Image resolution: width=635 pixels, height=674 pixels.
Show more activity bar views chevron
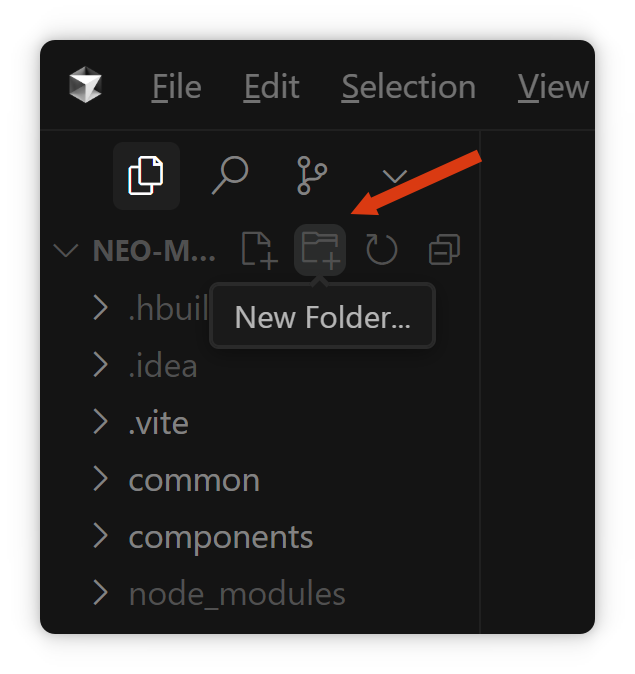pyautogui.click(x=394, y=176)
